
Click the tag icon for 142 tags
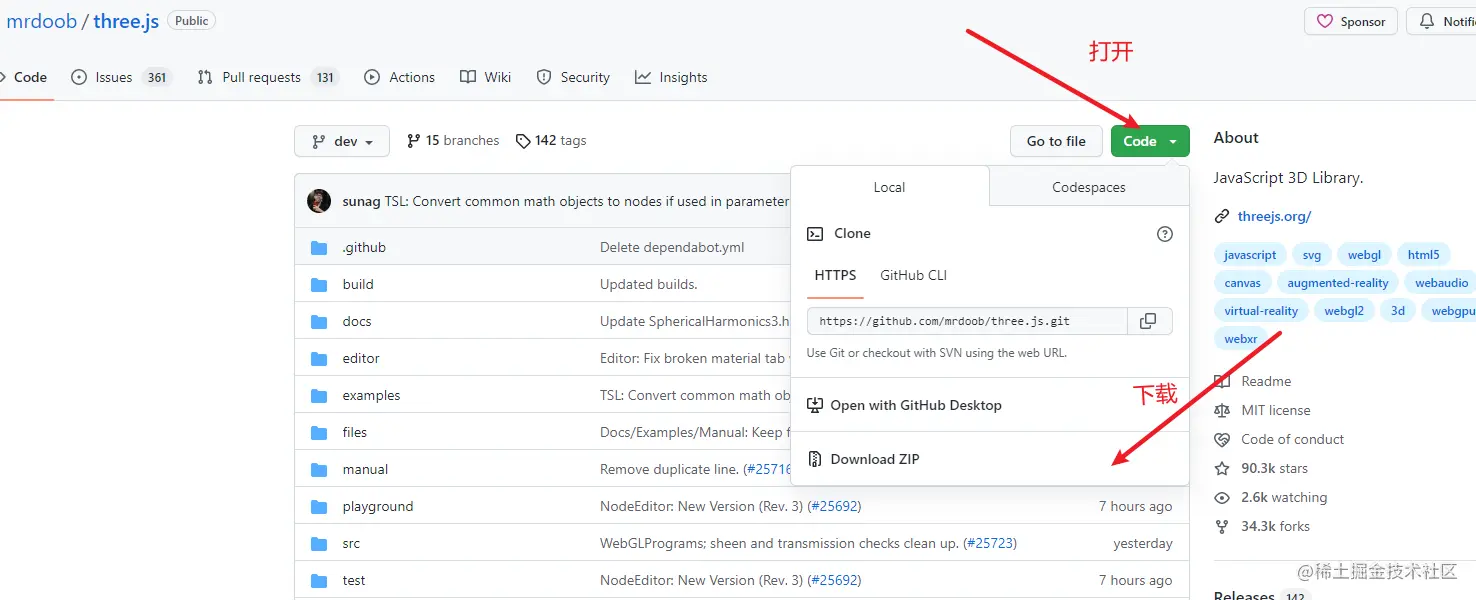coord(523,141)
